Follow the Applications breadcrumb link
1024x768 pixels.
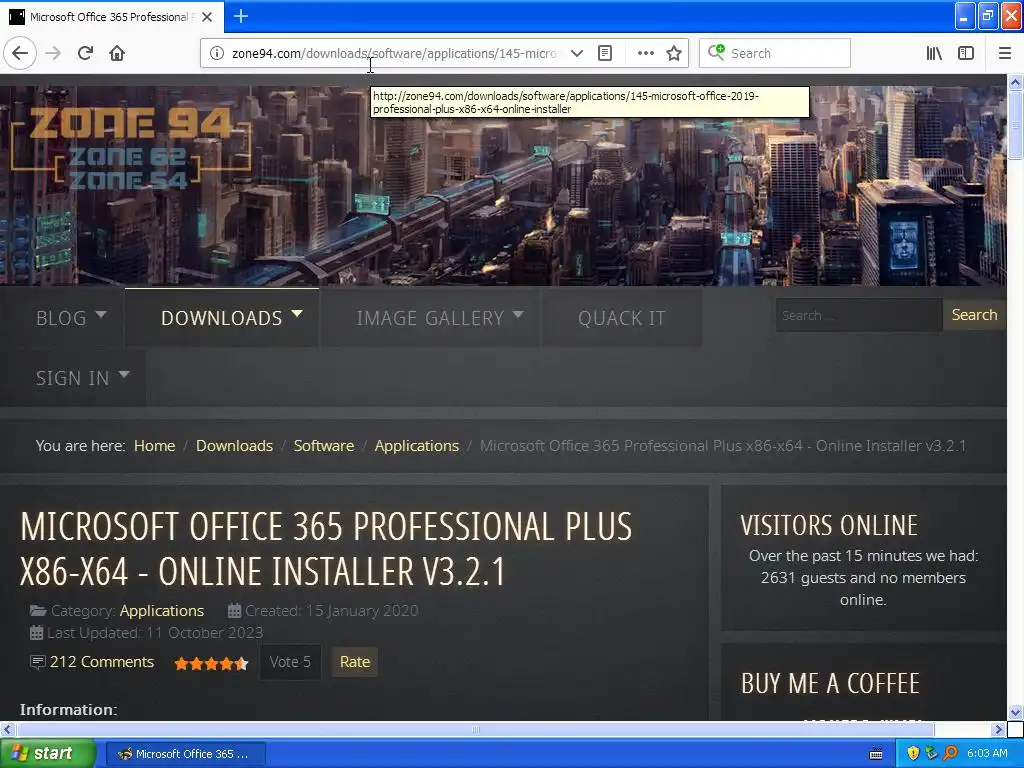pos(417,445)
